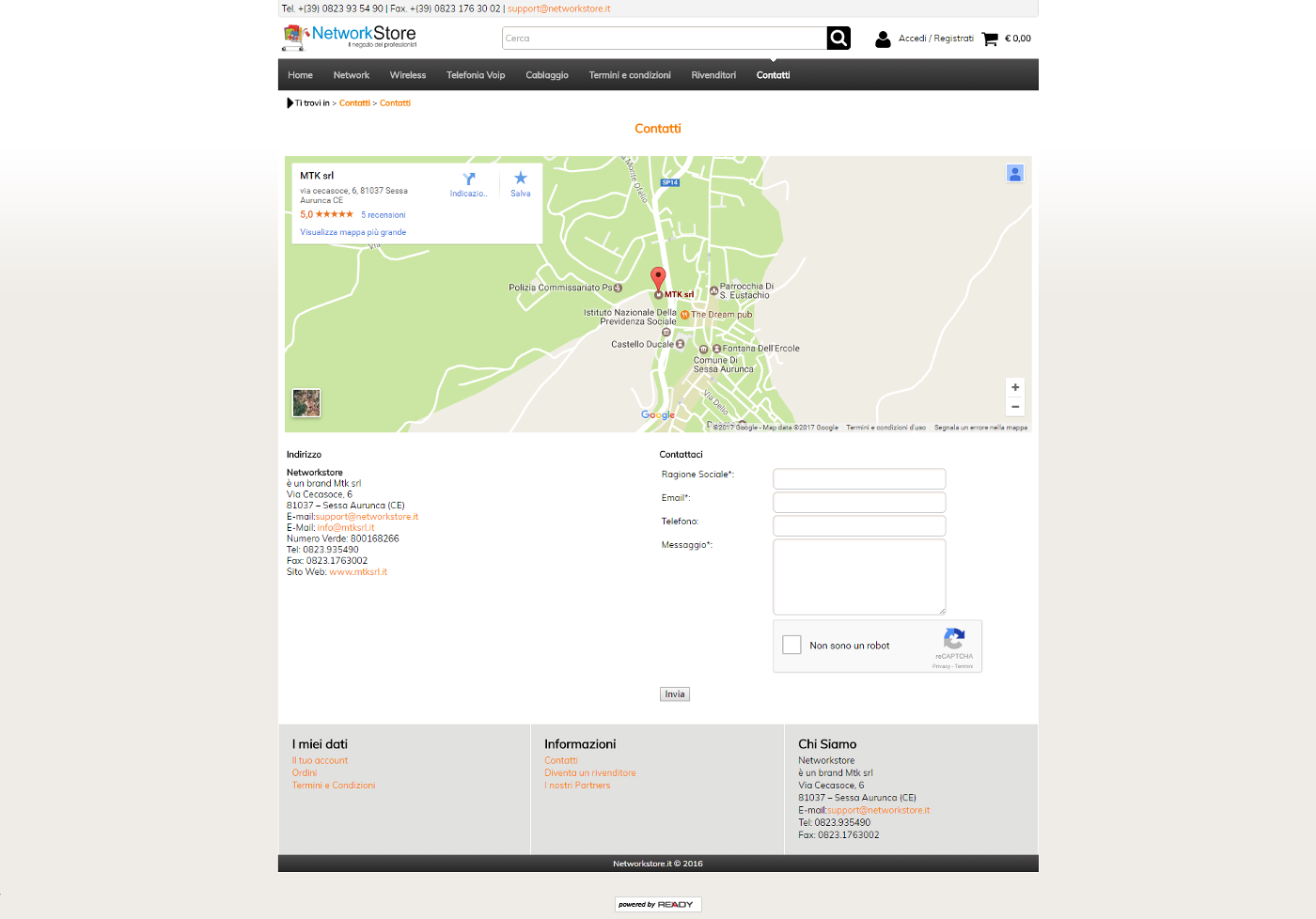Click the € 0,00 cart total

(1018, 39)
